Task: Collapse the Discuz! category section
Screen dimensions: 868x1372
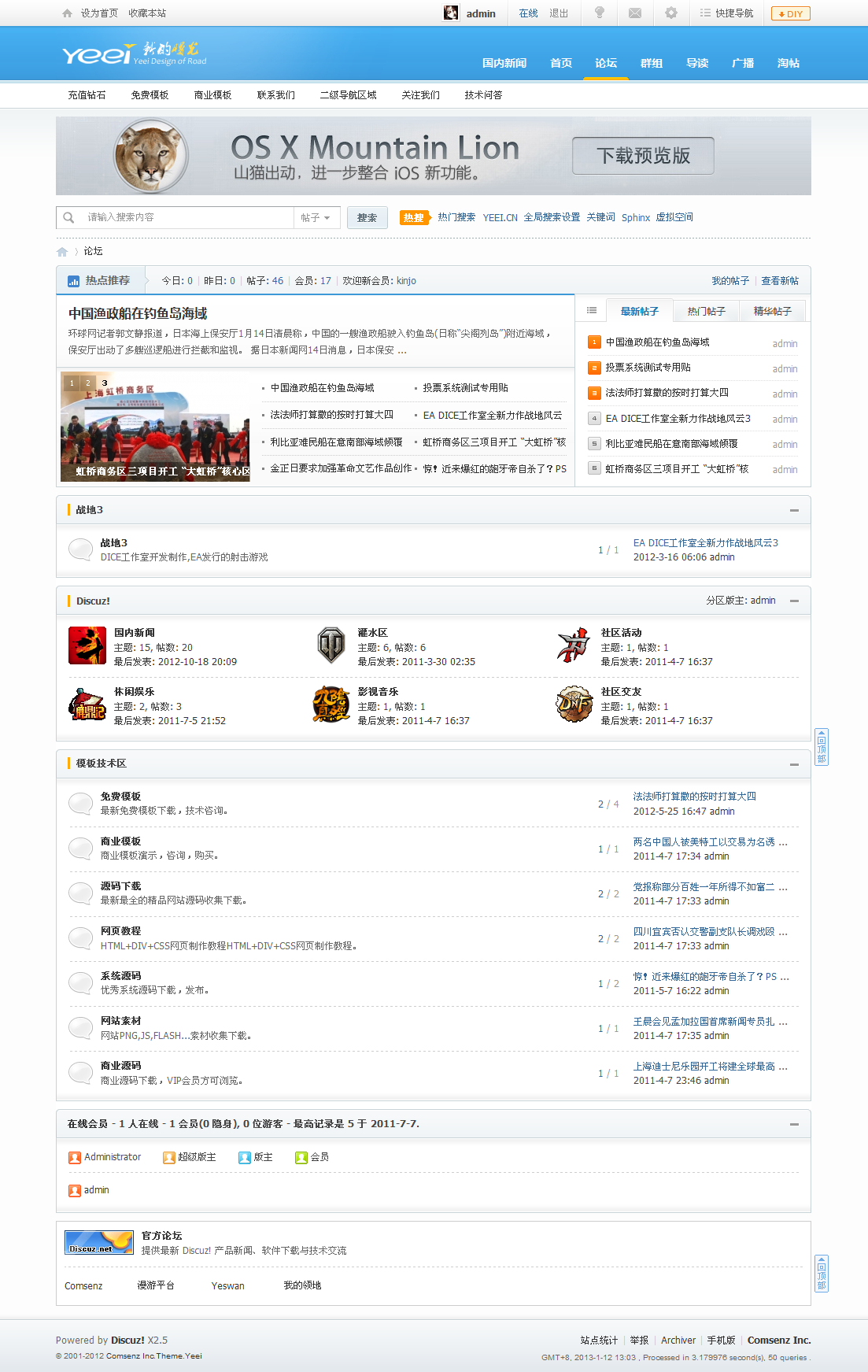Action: pos(794,601)
